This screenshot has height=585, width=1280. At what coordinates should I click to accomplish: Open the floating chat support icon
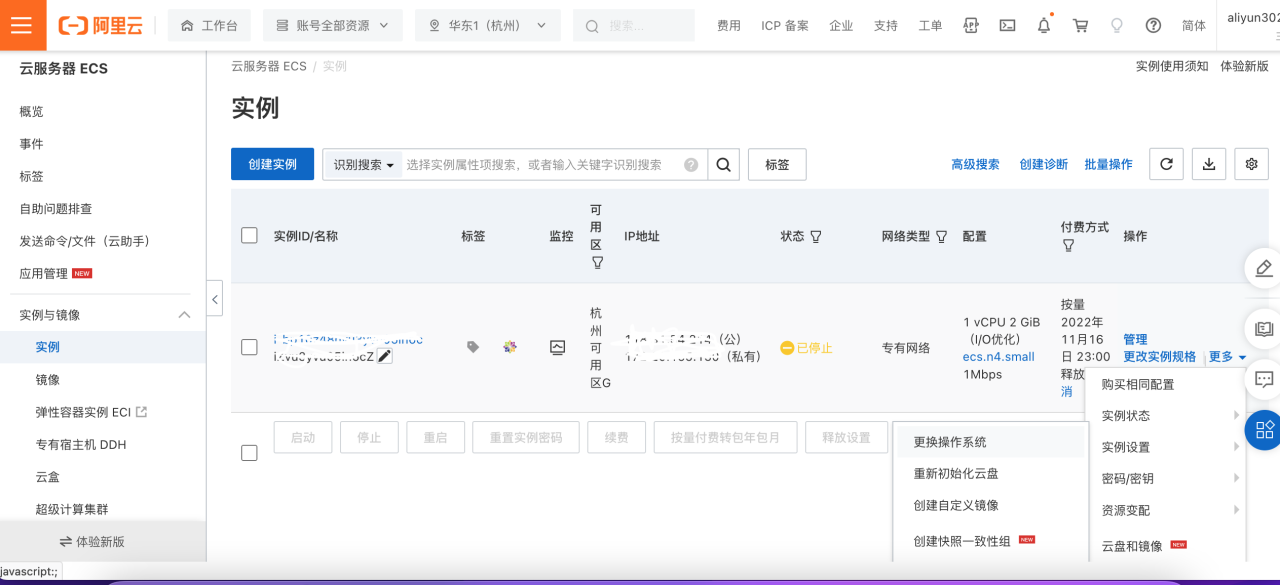(x=1263, y=379)
